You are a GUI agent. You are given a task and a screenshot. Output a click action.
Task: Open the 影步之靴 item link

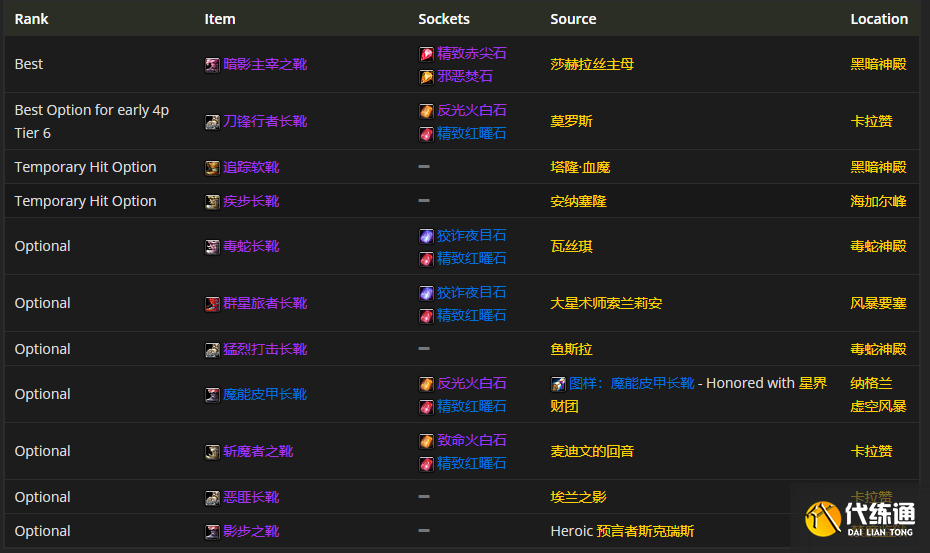[x=251, y=531]
